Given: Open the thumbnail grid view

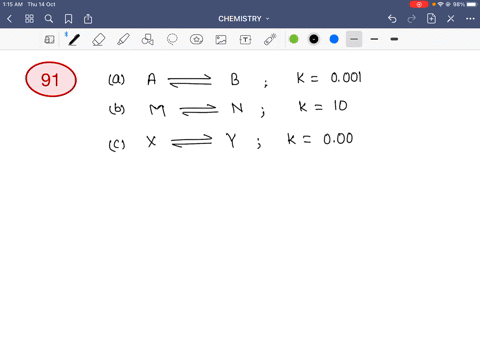Looking at the screenshot, I should (x=29, y=19).
